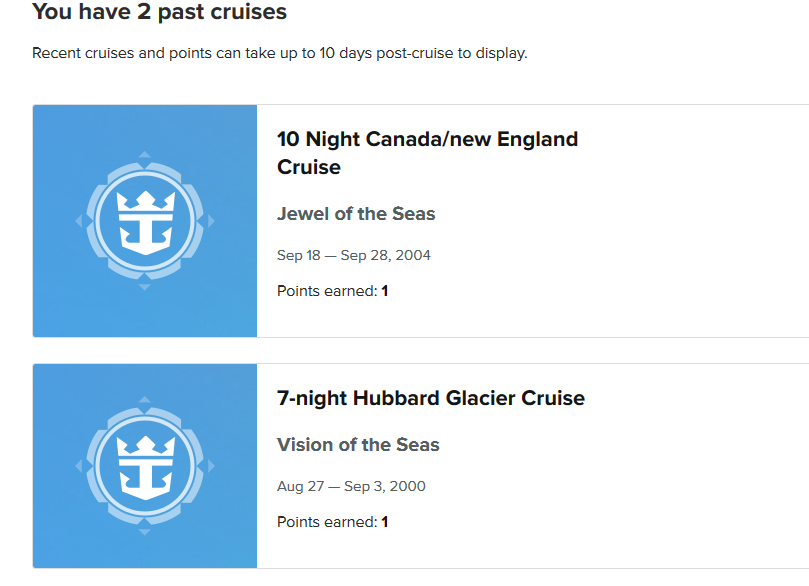809x586 pixels.
Task: Select the Jewel of the Seas ship name
Action: (356, 214)
